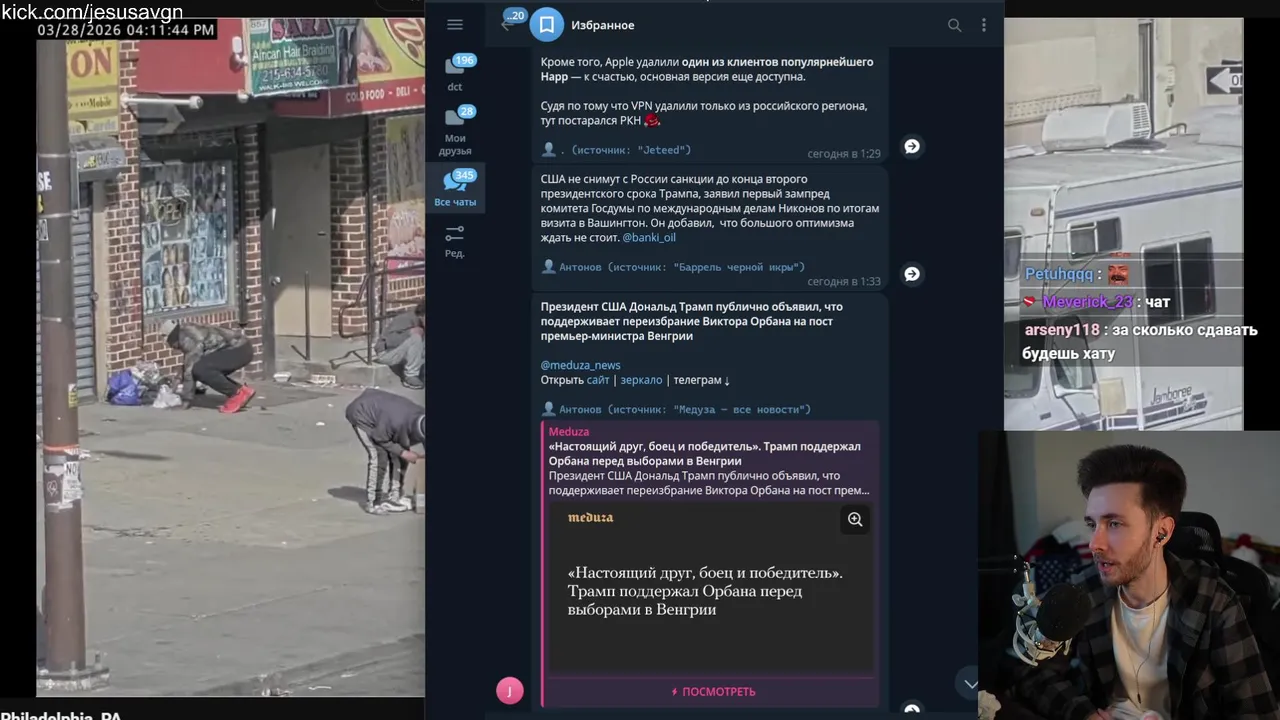This screenshot has width=1280, height=720.
Task: Forward the message sourced from Jeteed
Action: click(912, 146)
